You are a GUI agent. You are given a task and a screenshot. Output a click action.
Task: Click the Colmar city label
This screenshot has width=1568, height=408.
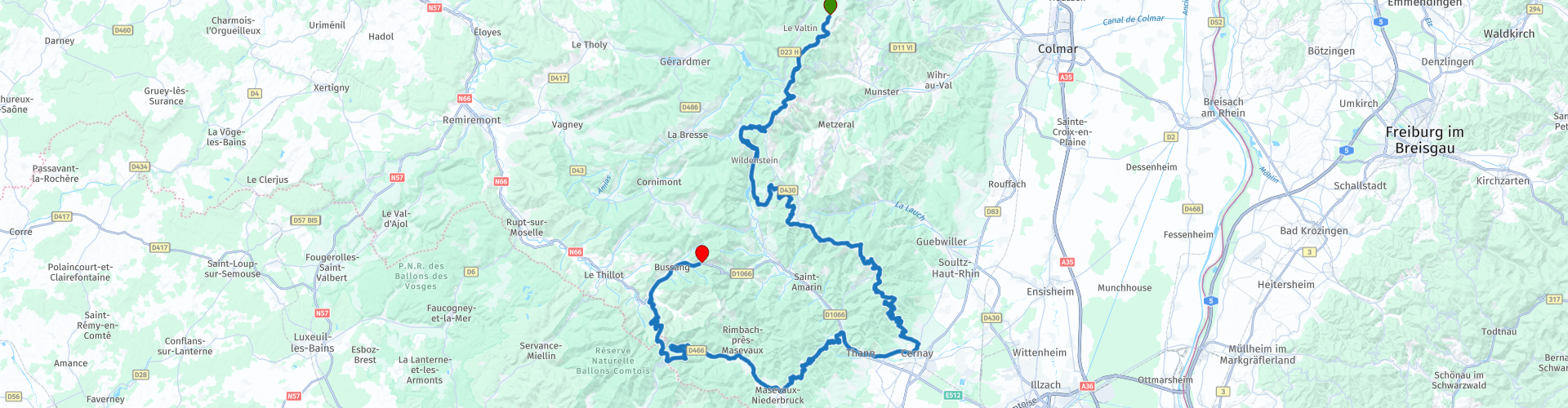point(1058,49)
